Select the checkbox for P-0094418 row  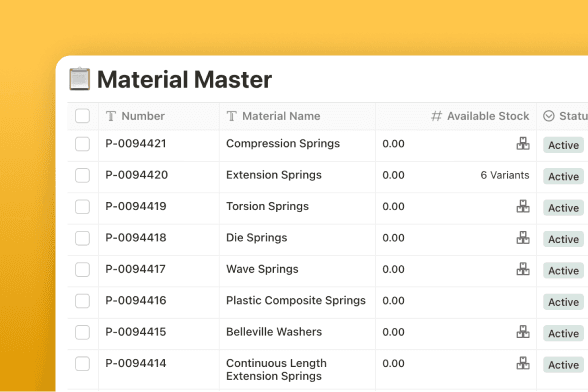(82, 238)
